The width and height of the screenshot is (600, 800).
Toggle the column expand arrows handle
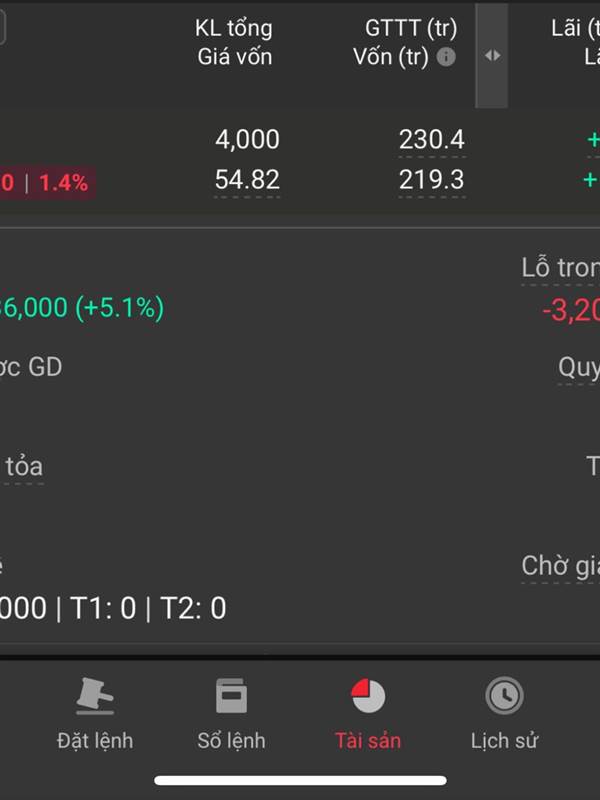pyautogui.click(x=492, y=55)
